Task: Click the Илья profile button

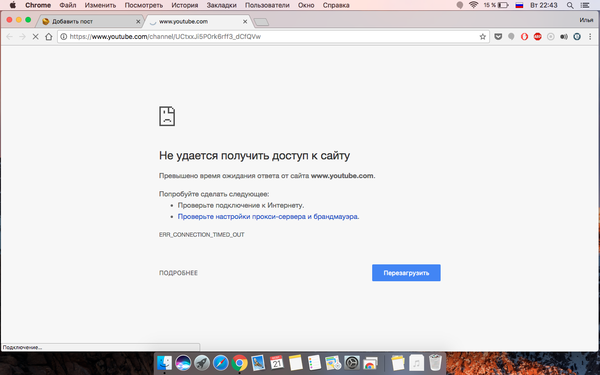Action: tap(586, 20)
